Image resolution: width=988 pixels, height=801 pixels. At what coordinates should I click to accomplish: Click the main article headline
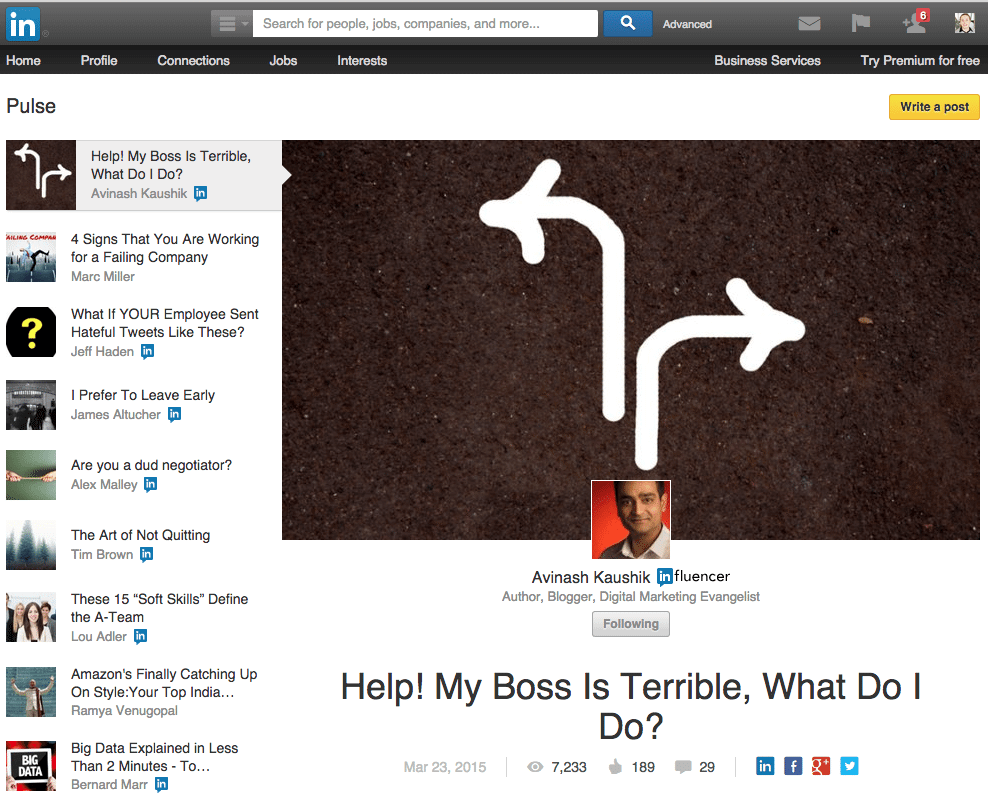pyautogui.click(x=631, y=706)
